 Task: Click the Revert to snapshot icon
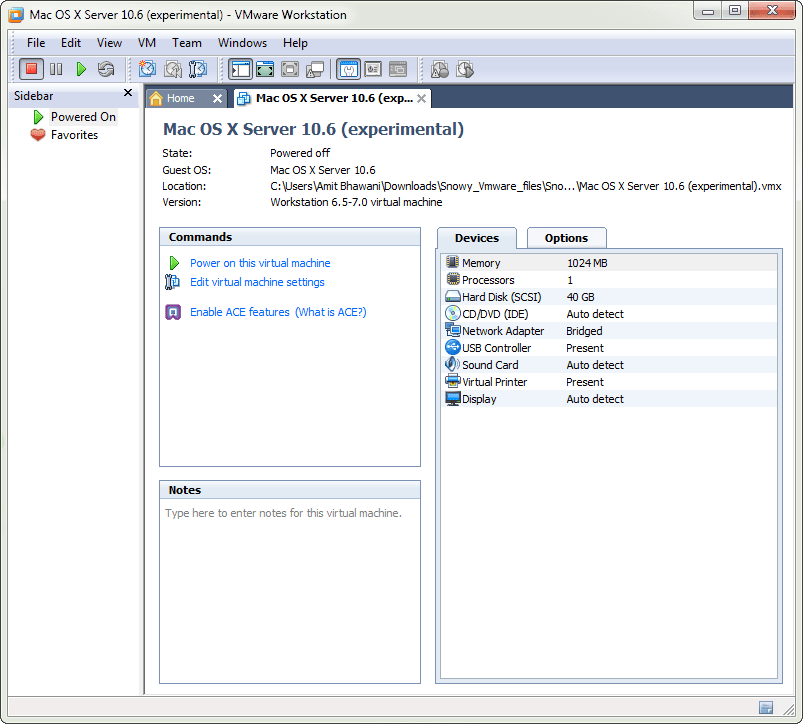[x=173, y=69]
